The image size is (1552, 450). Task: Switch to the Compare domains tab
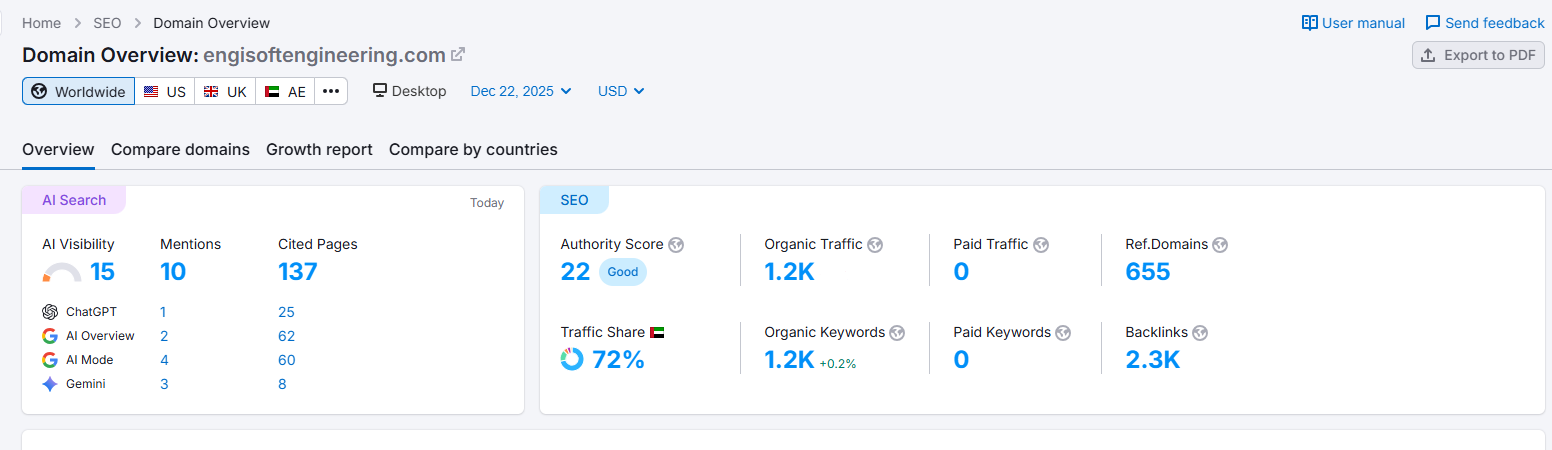180,150
